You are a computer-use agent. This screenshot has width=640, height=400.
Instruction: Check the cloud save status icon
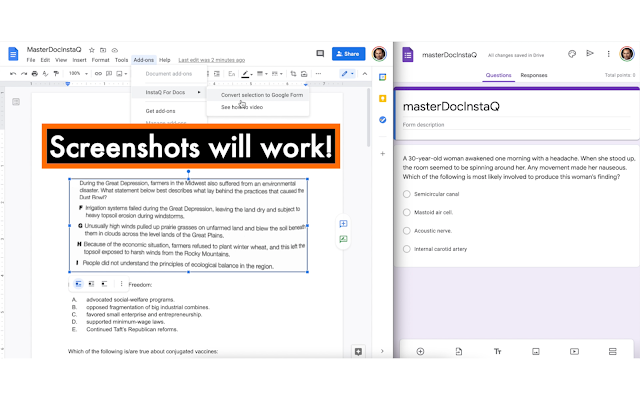point(115,50)
